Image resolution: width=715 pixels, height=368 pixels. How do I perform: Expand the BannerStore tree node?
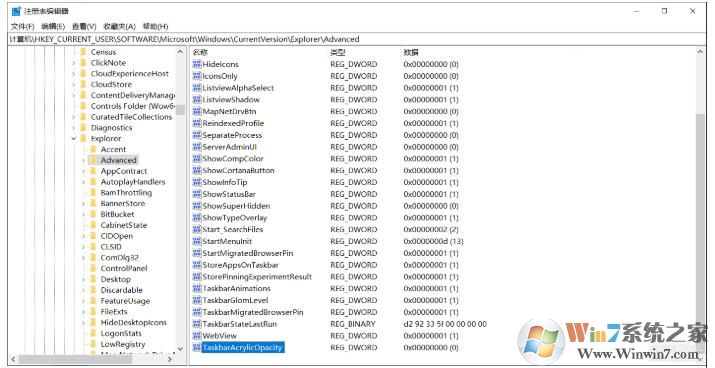point(83,204)
